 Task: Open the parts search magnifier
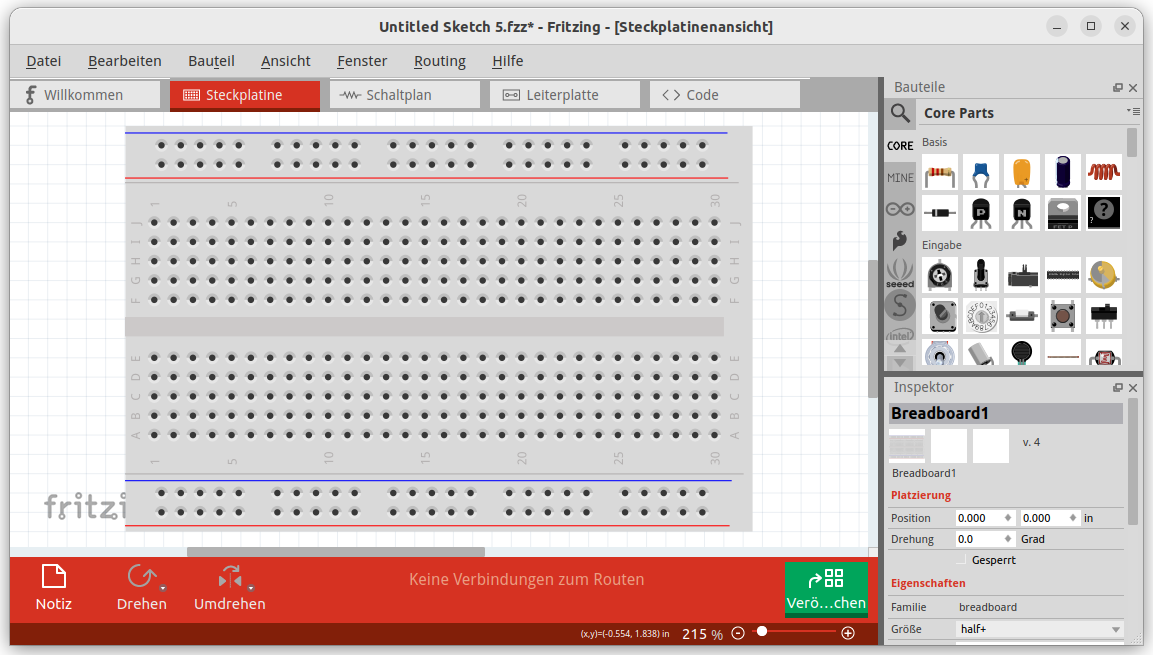(x=900, y=113)
